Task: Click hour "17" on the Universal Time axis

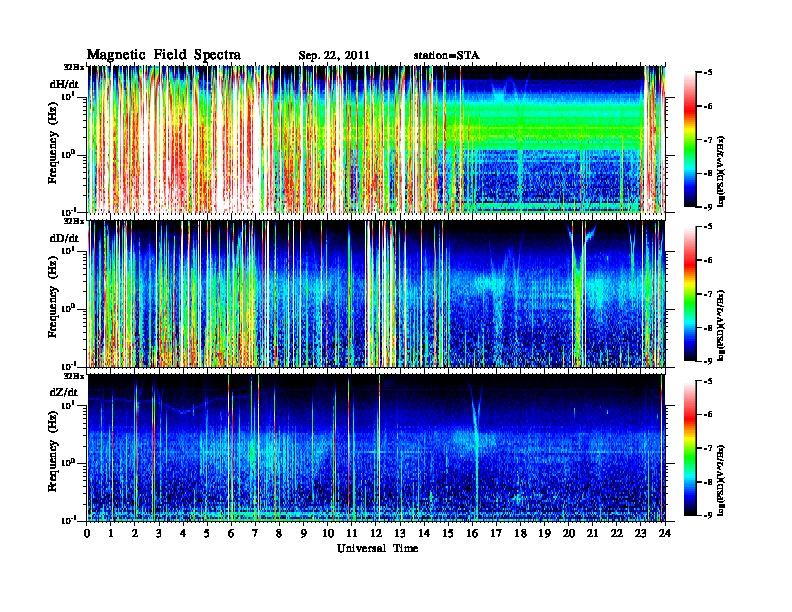Action: pos(497,533)
